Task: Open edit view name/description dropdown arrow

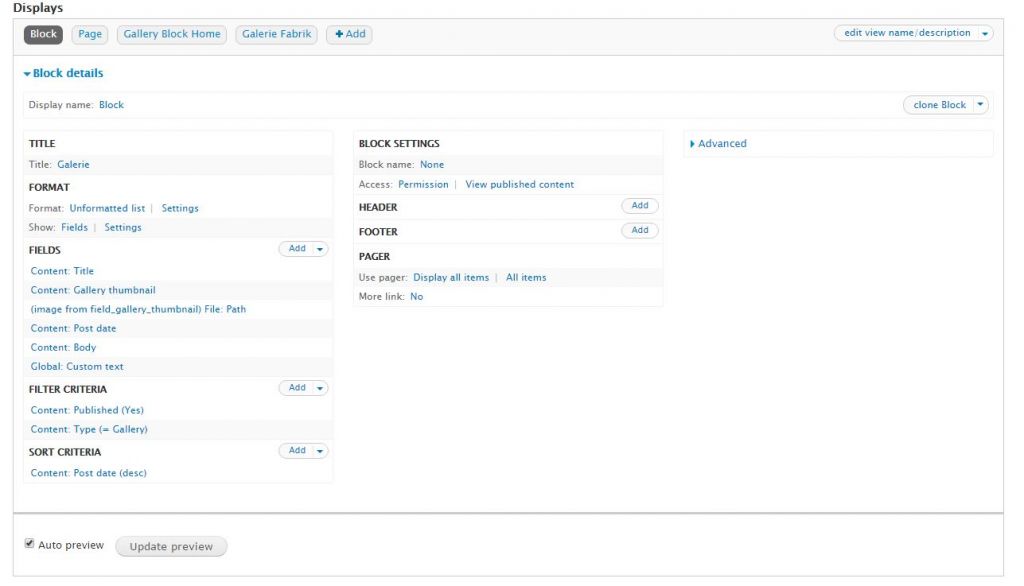Action: tap(986, 33)
